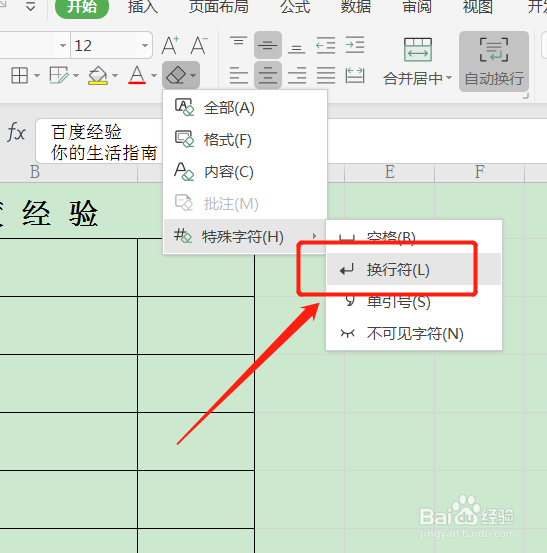The width and height of the screenshot is (547, 553).
Task: Open the font color dropdown arrow
Action: tap(154, 75)
